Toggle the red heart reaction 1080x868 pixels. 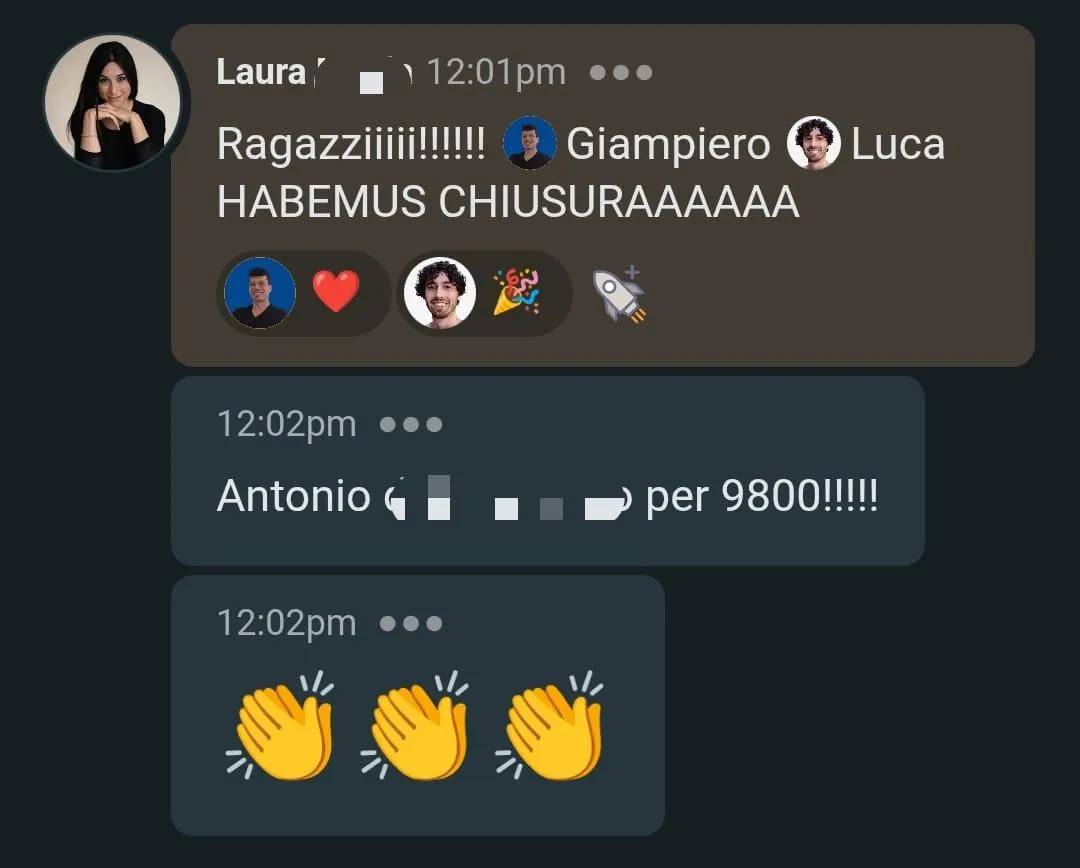[x=336, y=291]
